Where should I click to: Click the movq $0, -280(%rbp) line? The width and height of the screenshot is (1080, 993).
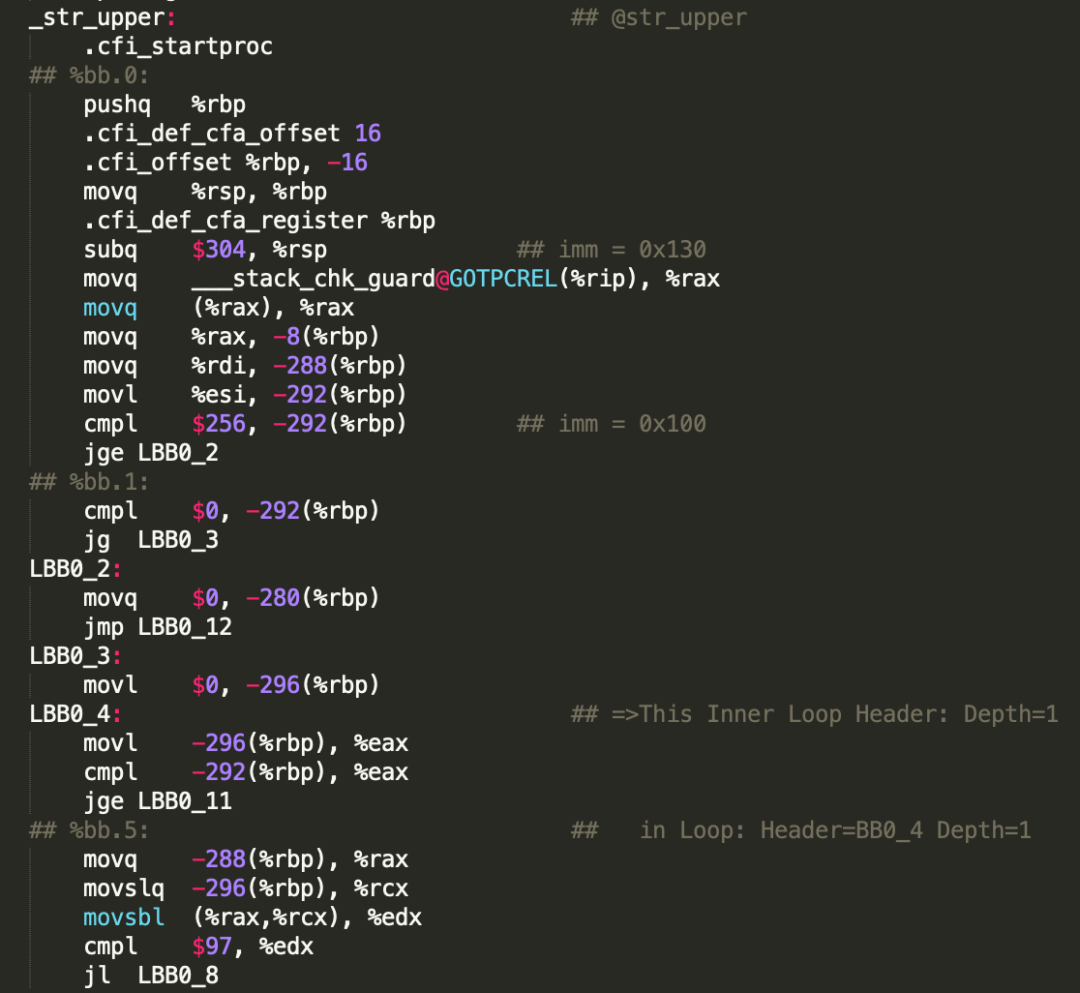pyautogui.click(x=231, y=598)
